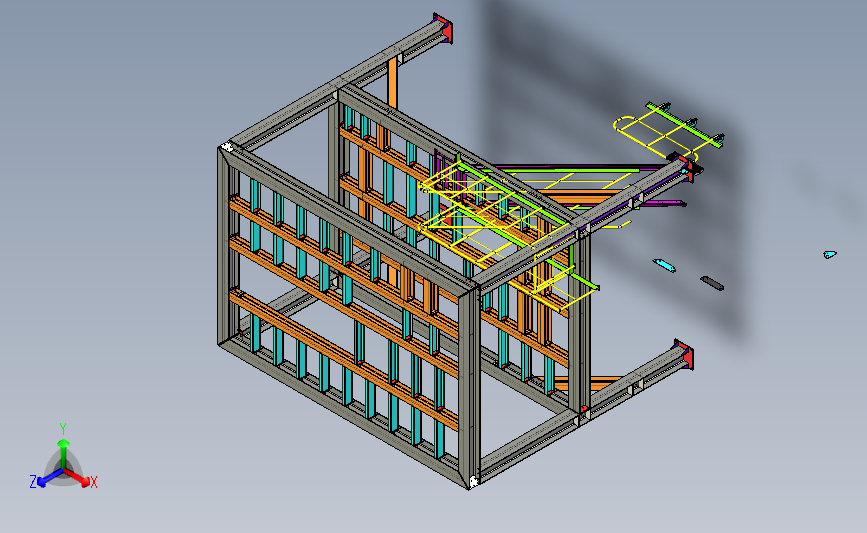The height and width of the screenshot is (533, 867).
Task: Select the small dark gray detached bar part
Action: (x=712, y=283)
